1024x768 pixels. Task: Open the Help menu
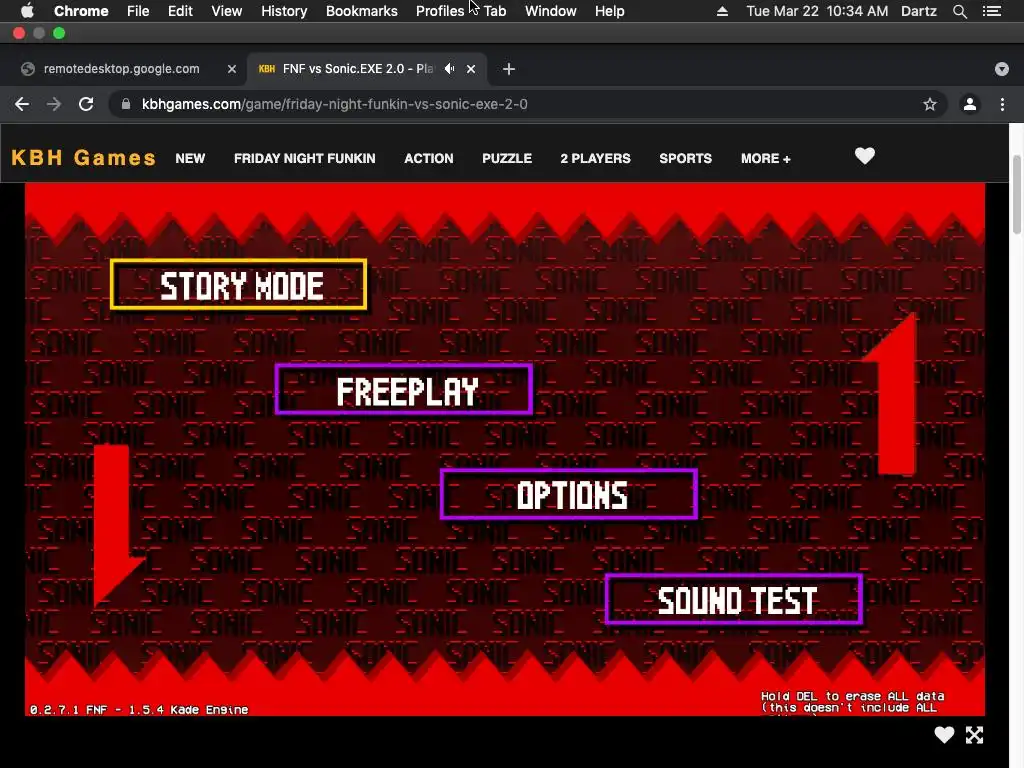[609, 11]
